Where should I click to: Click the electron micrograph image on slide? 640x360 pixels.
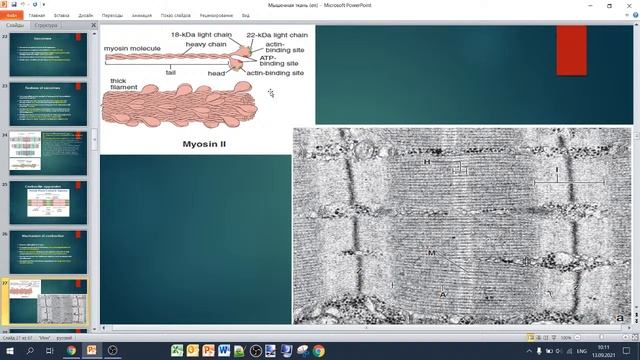(x=462, y=226)
